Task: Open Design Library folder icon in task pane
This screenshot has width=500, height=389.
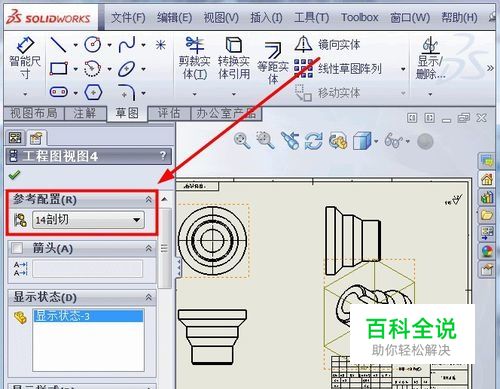Action: click(486, 215)
